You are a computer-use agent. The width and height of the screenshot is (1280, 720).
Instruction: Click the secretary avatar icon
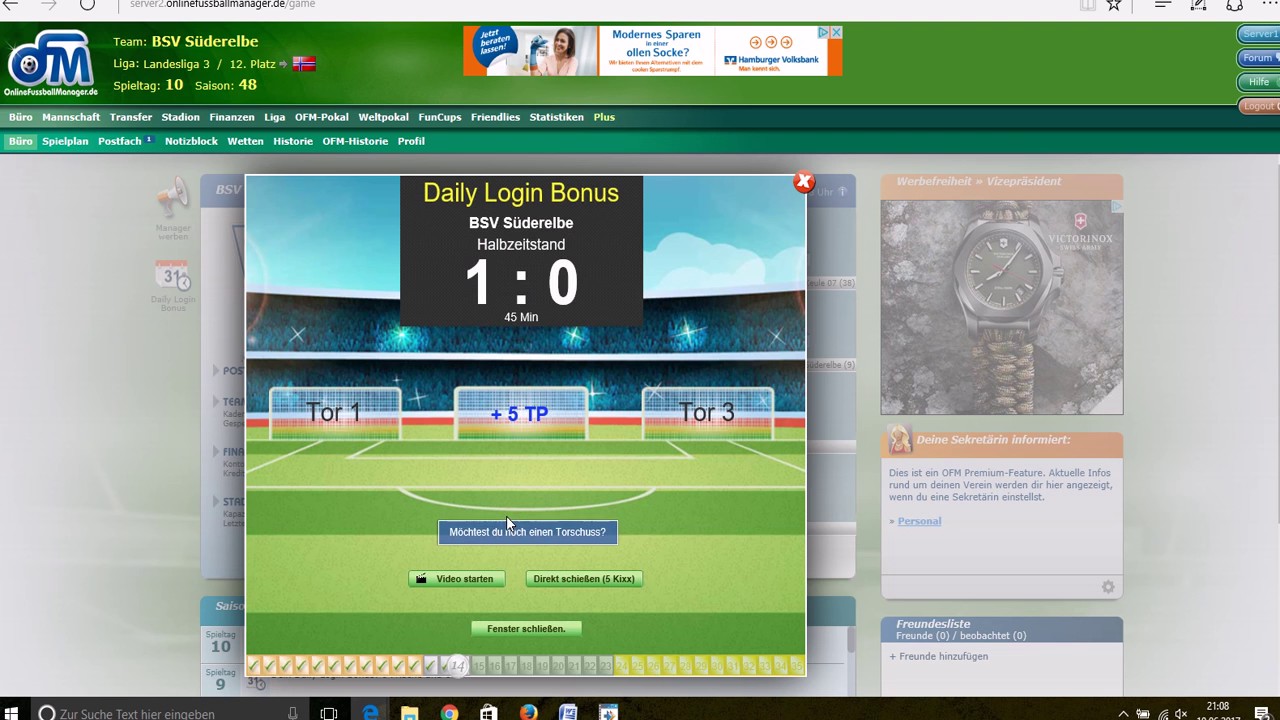[x=900, y=440]
